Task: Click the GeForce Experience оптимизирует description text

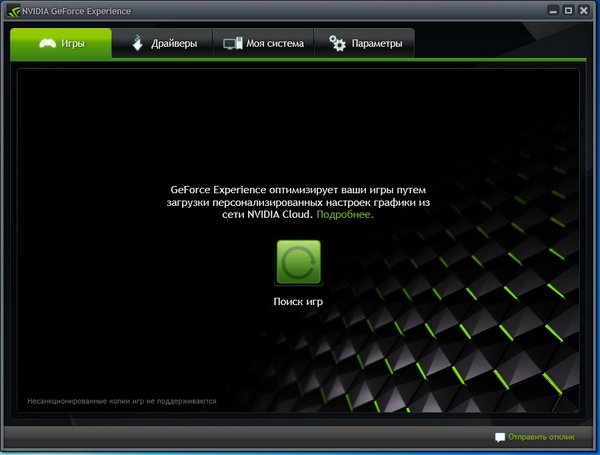Action: [298, 201]
